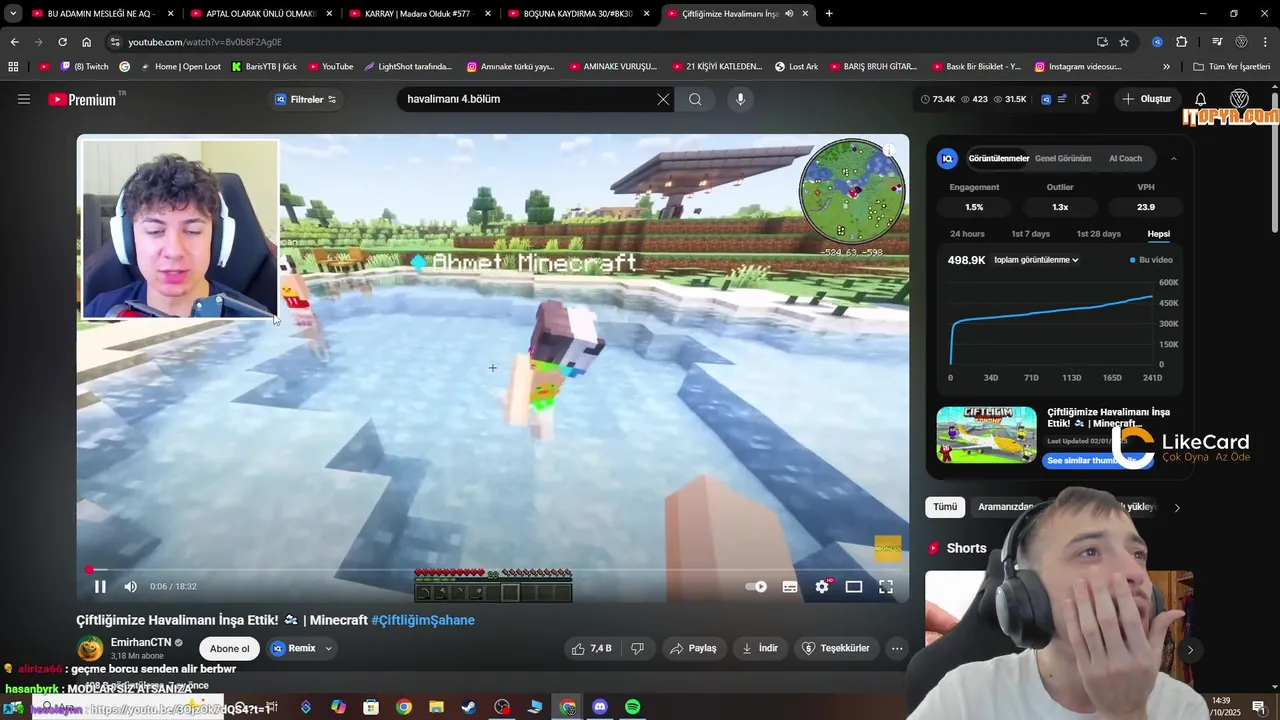Viewport: 1280px width, 720px height.
Task: Click the Oluştur create button
Action: pos(1146,99)
